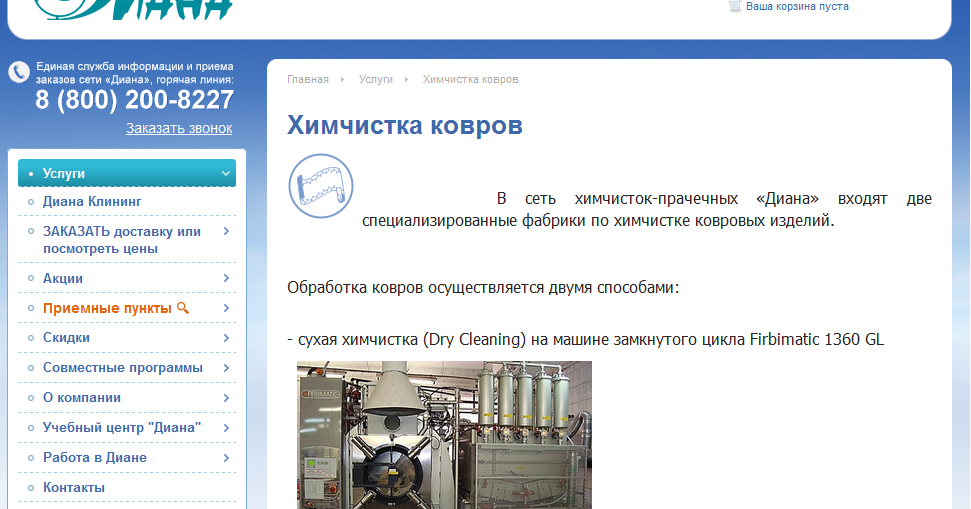971x509 pixels.
Task: Click the Firbimatic machine photo
Action: coord(444,435)
